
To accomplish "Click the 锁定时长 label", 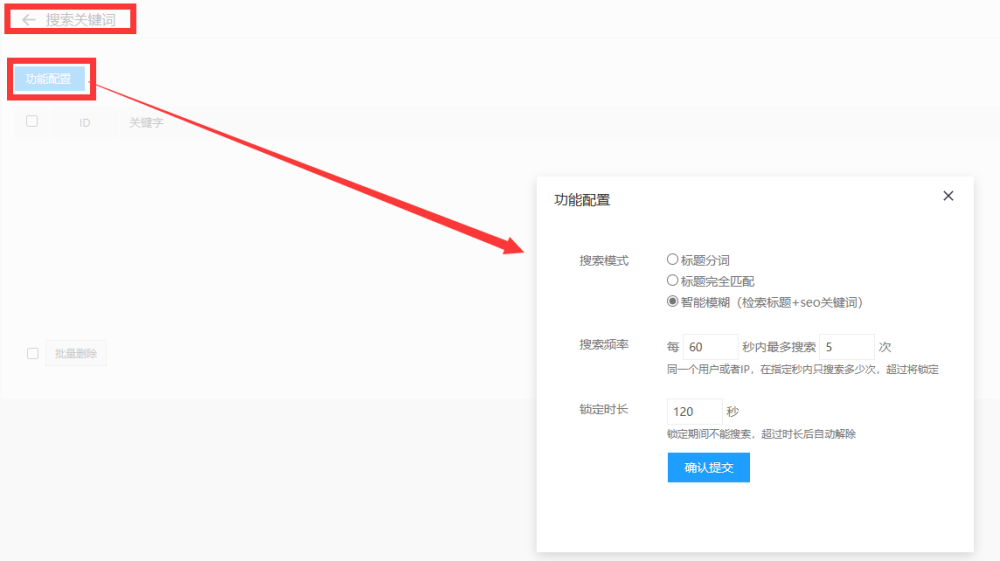I will coord(603,409).
